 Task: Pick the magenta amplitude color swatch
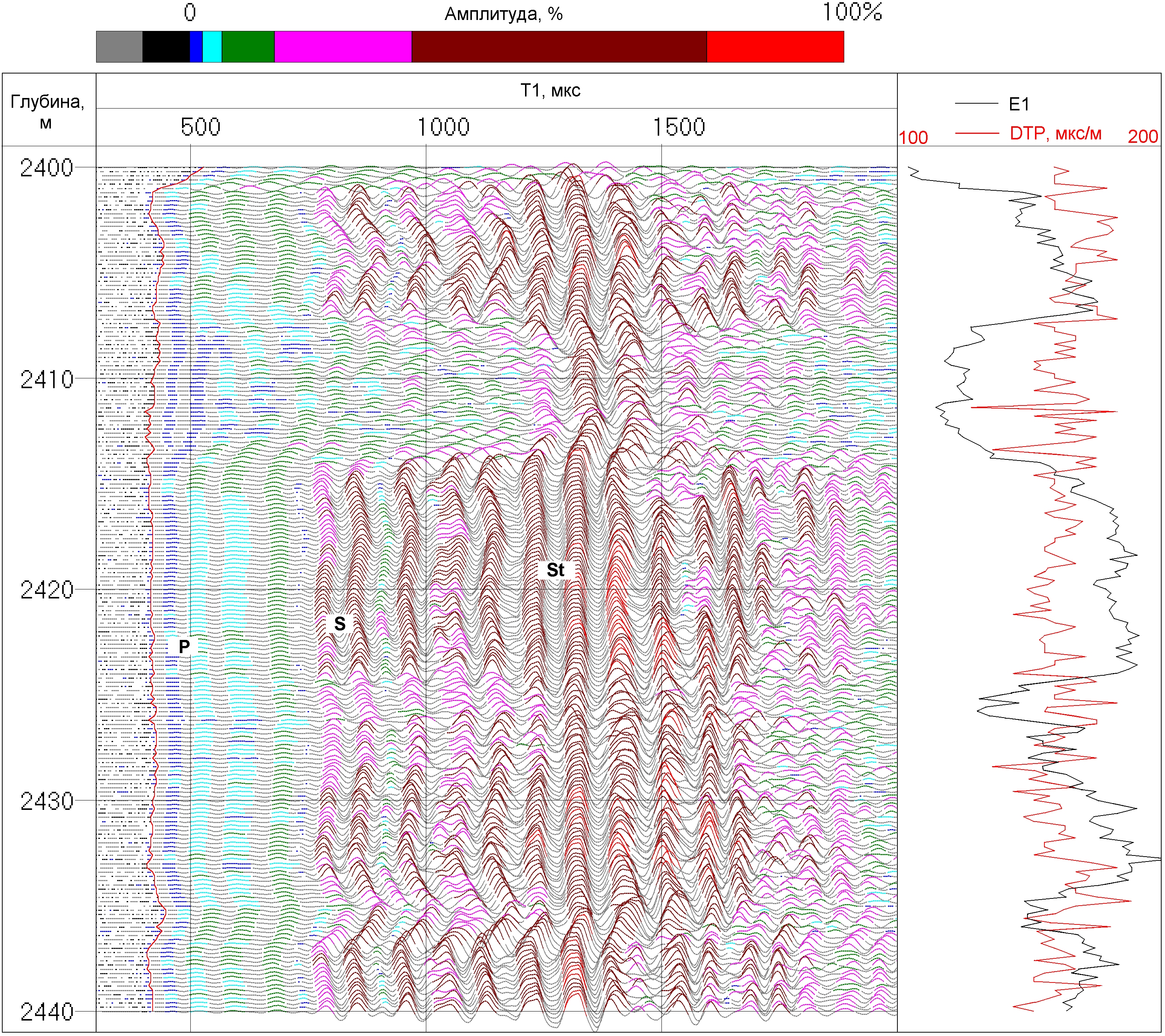pyautogui.click(x=343, y=47)
